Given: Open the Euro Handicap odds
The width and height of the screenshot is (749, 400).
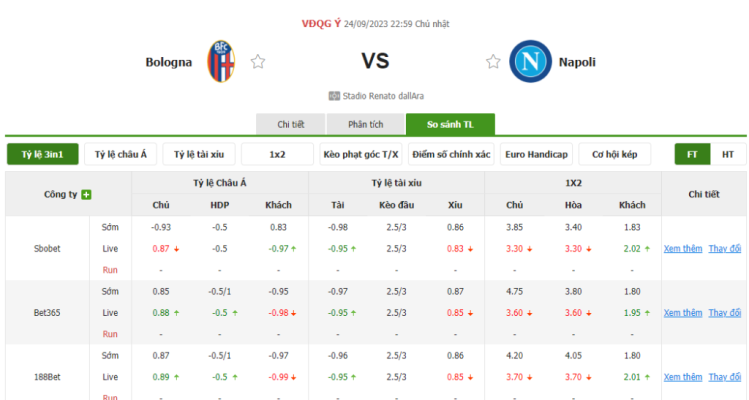Looking at the screenshot, I should (536, 154).
